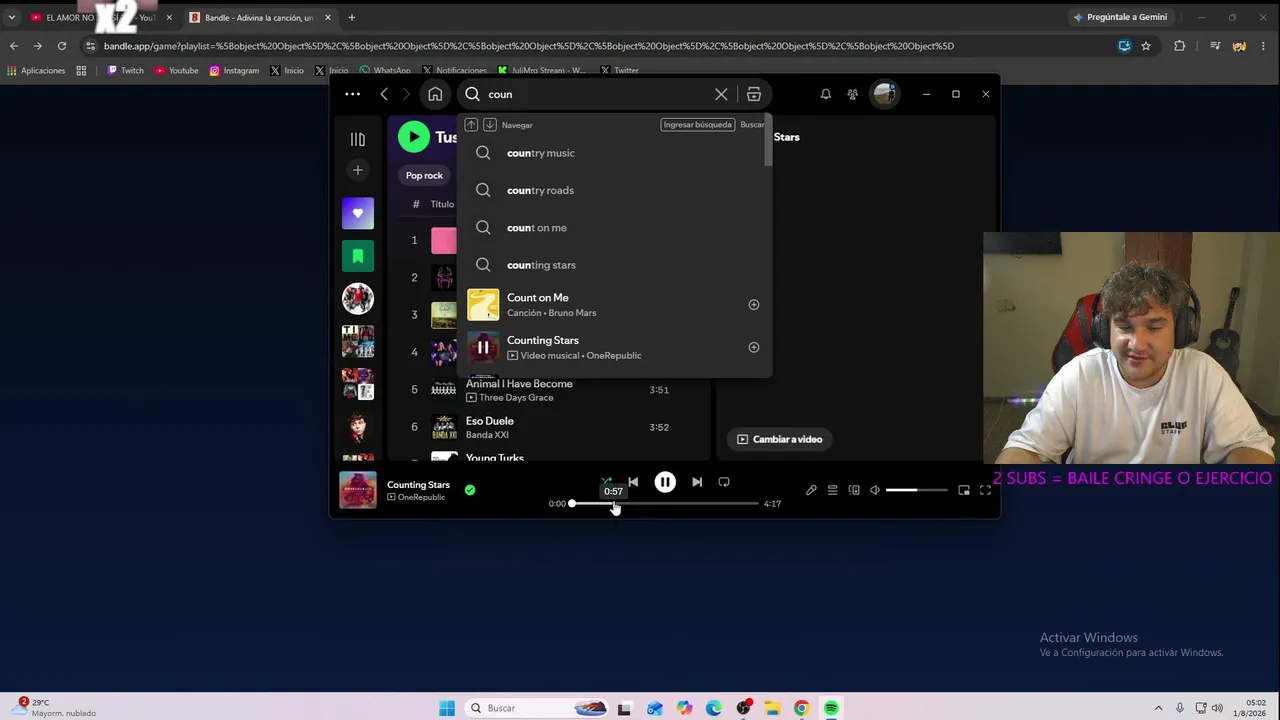Skip to previous track
1280x720 pixels.
pos(633,482)
